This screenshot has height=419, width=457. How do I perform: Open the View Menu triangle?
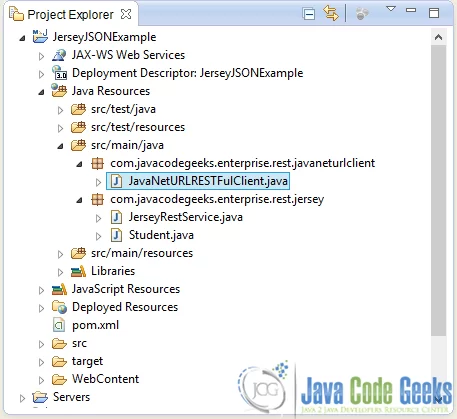pyautogui.click(x=391, y=9)
